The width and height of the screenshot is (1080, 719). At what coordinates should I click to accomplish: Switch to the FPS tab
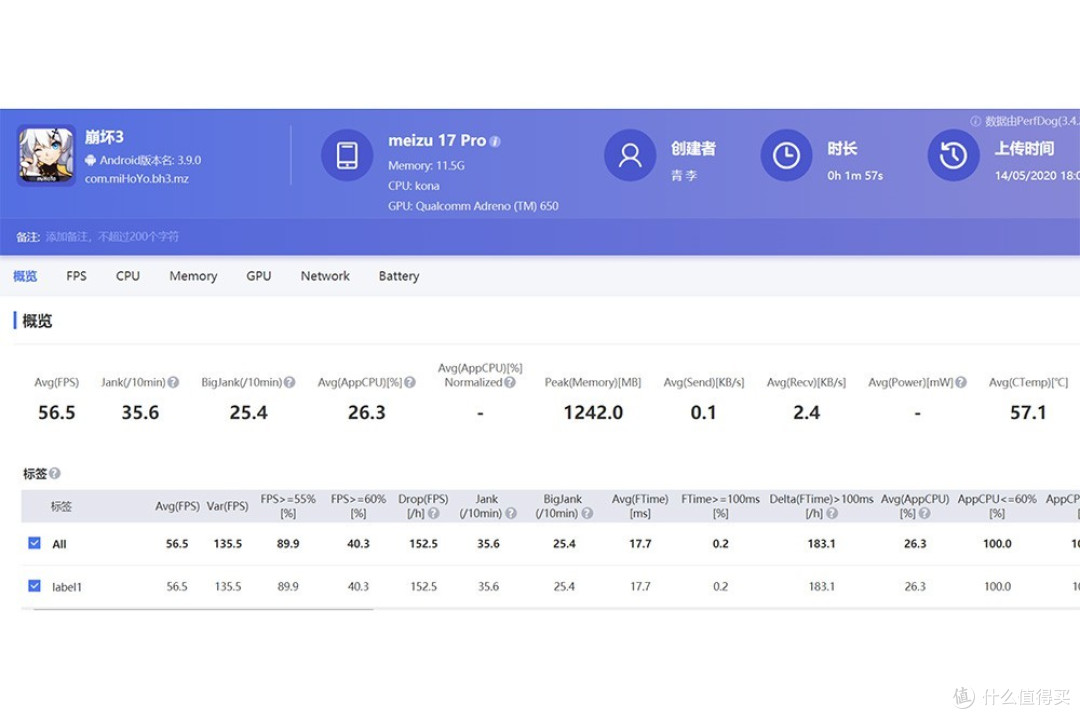pos(76,276)
